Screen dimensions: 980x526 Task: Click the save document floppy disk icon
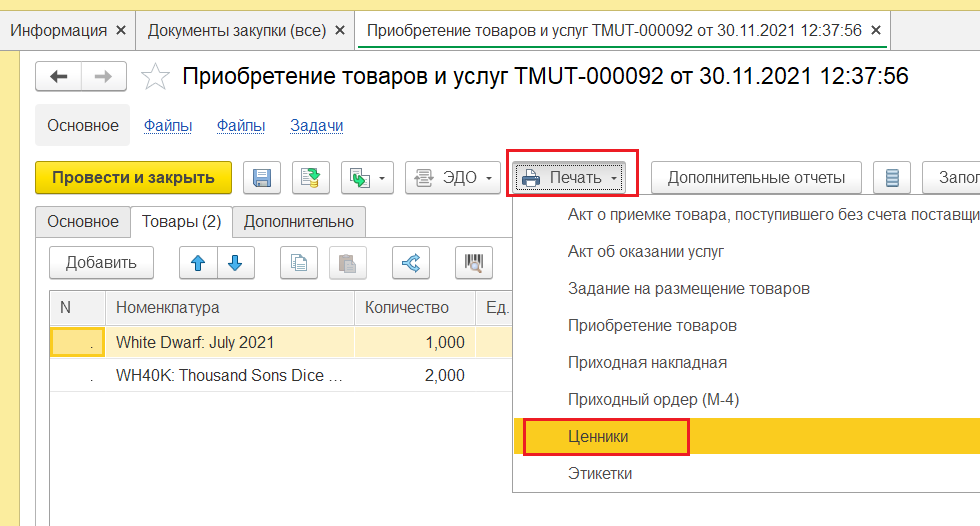[263, 178]
